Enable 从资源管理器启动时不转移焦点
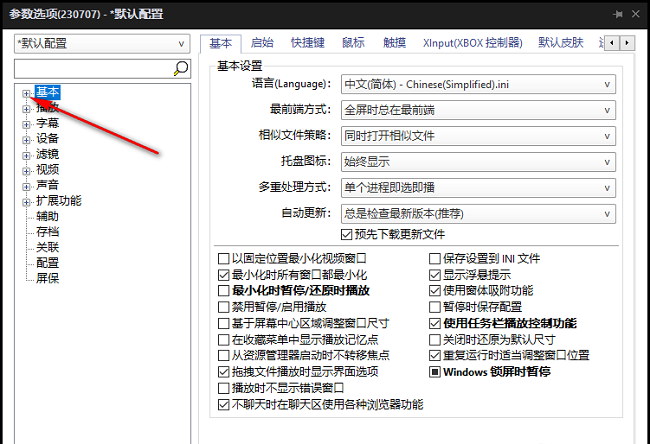The width and height of the screenshot is (650, 444). point(223,355)
